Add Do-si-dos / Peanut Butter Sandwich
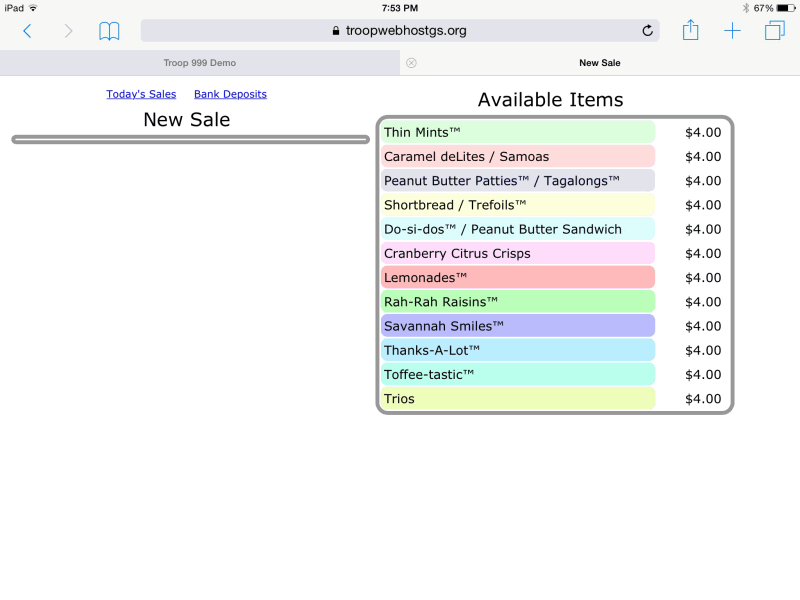Image resolution: width=800 pixels, height=600 pixels. [x=518, y=229]
